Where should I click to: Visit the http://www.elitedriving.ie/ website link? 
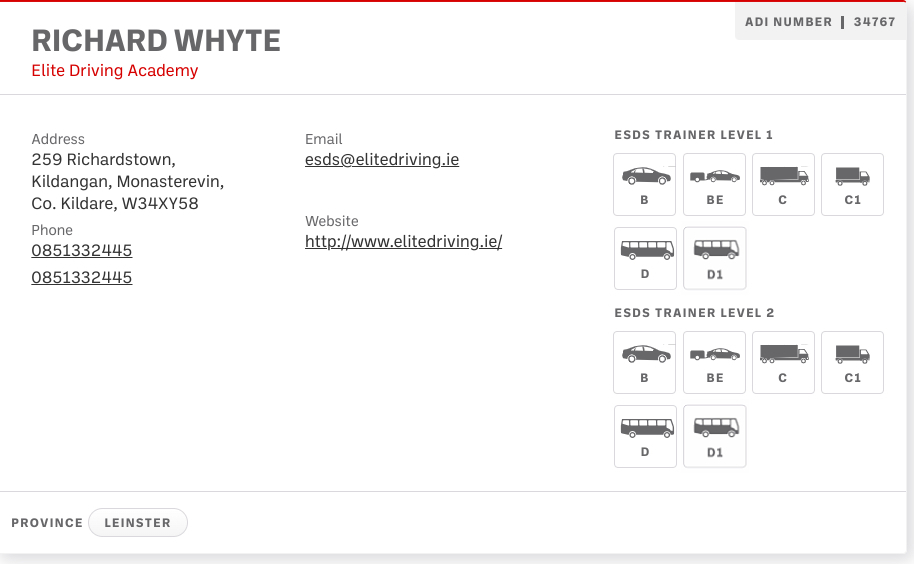(403, 242)
